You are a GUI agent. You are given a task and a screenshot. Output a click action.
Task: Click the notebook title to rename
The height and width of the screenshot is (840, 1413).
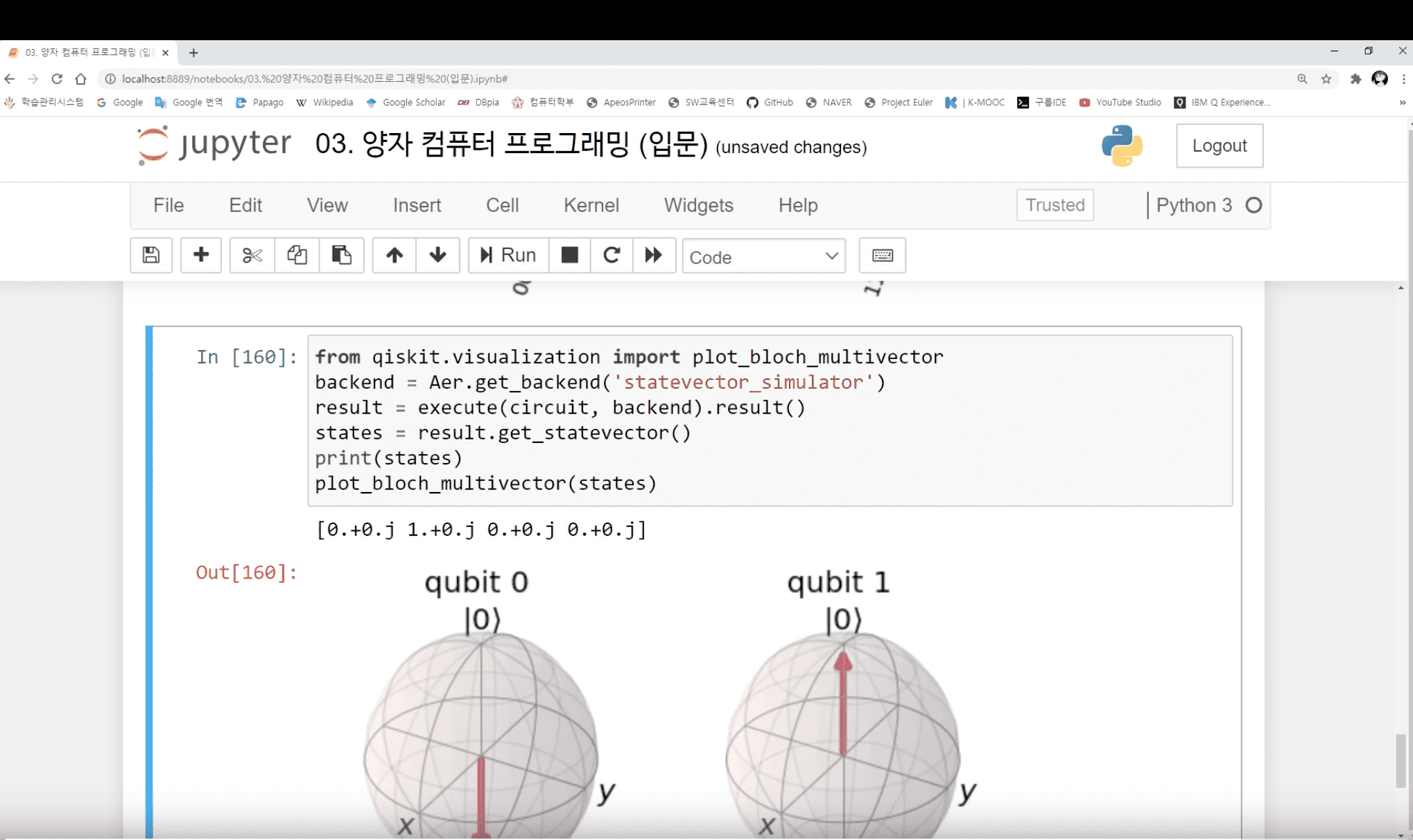(511, 145)
